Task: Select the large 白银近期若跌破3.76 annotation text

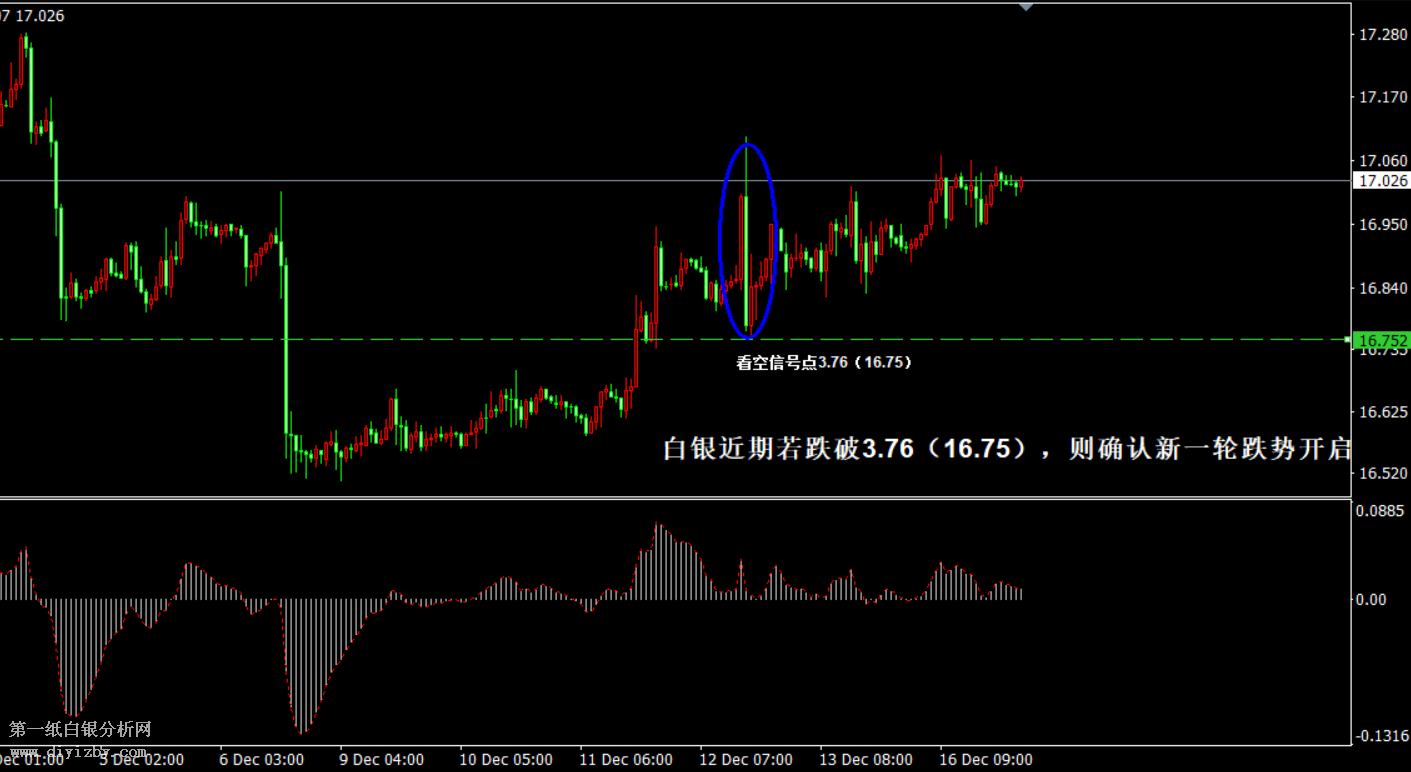Action: click(1006, 449)
